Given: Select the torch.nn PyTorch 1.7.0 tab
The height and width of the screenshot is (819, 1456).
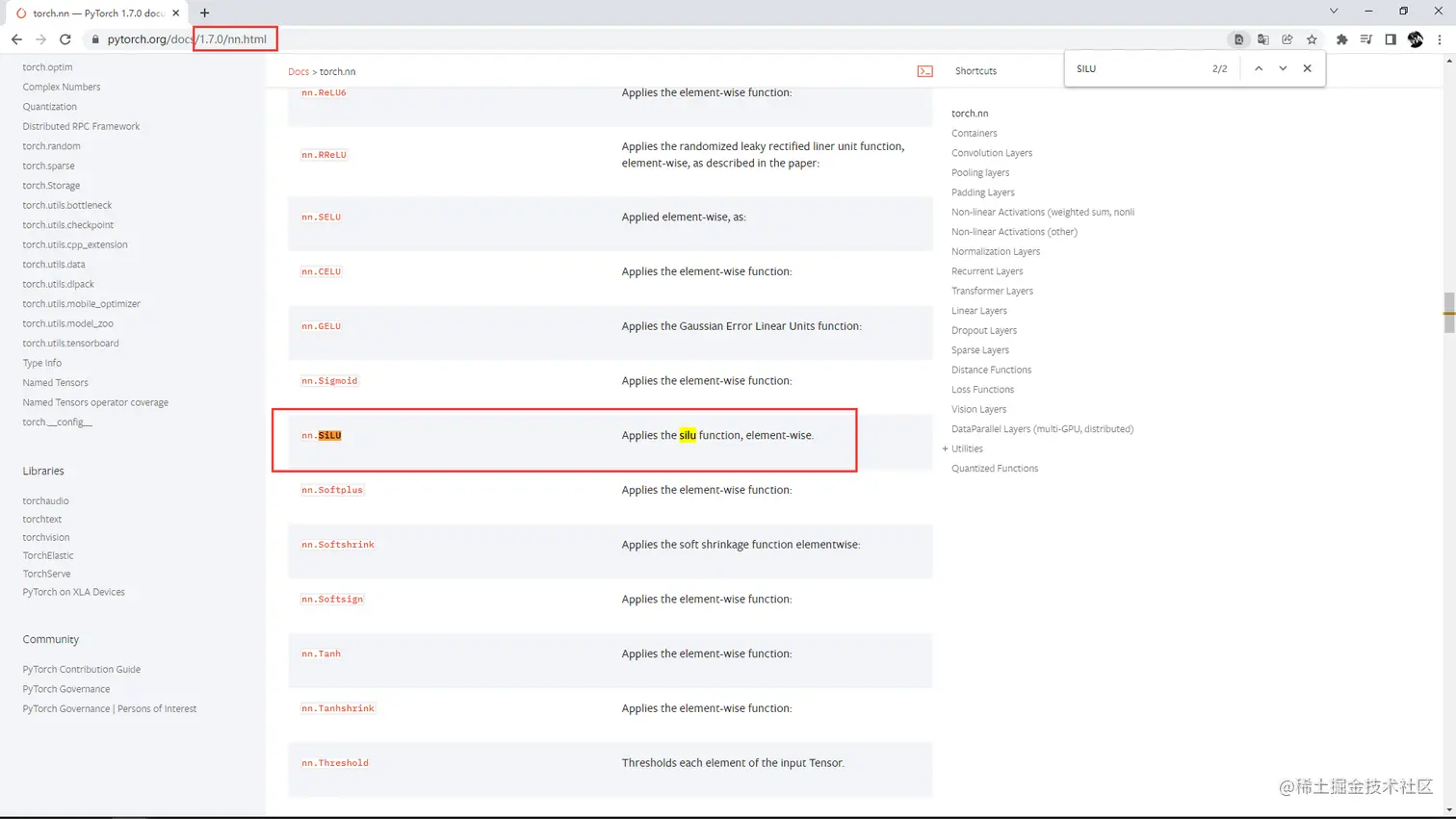Looking at the screenshot, I should pyautogui.click(x=96, y=13).
